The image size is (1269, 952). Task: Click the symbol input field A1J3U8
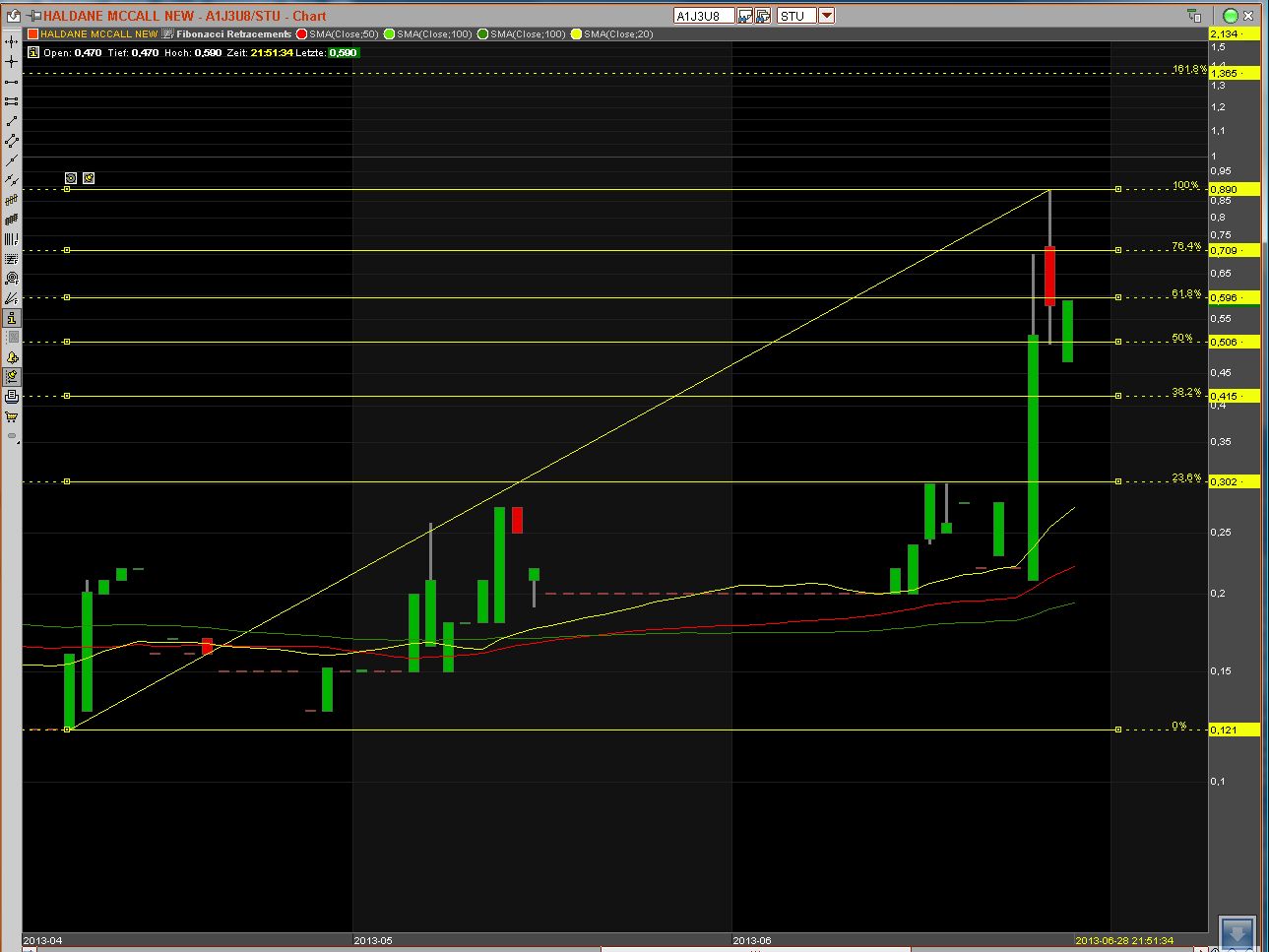(x=704, y=16)
